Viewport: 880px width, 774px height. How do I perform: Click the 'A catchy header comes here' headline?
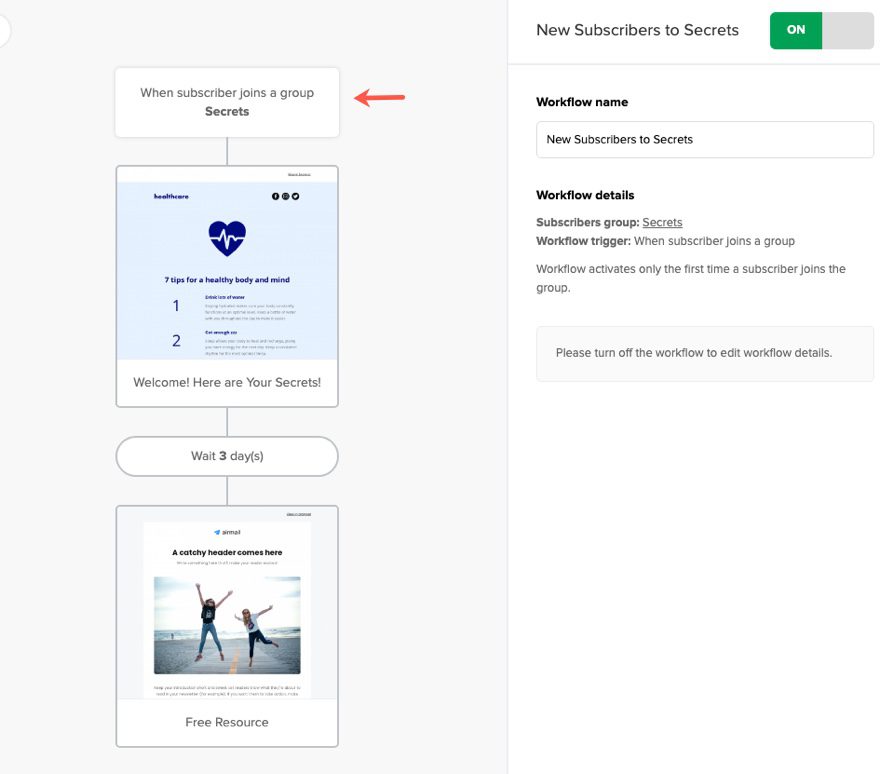(x=226, y=552)
